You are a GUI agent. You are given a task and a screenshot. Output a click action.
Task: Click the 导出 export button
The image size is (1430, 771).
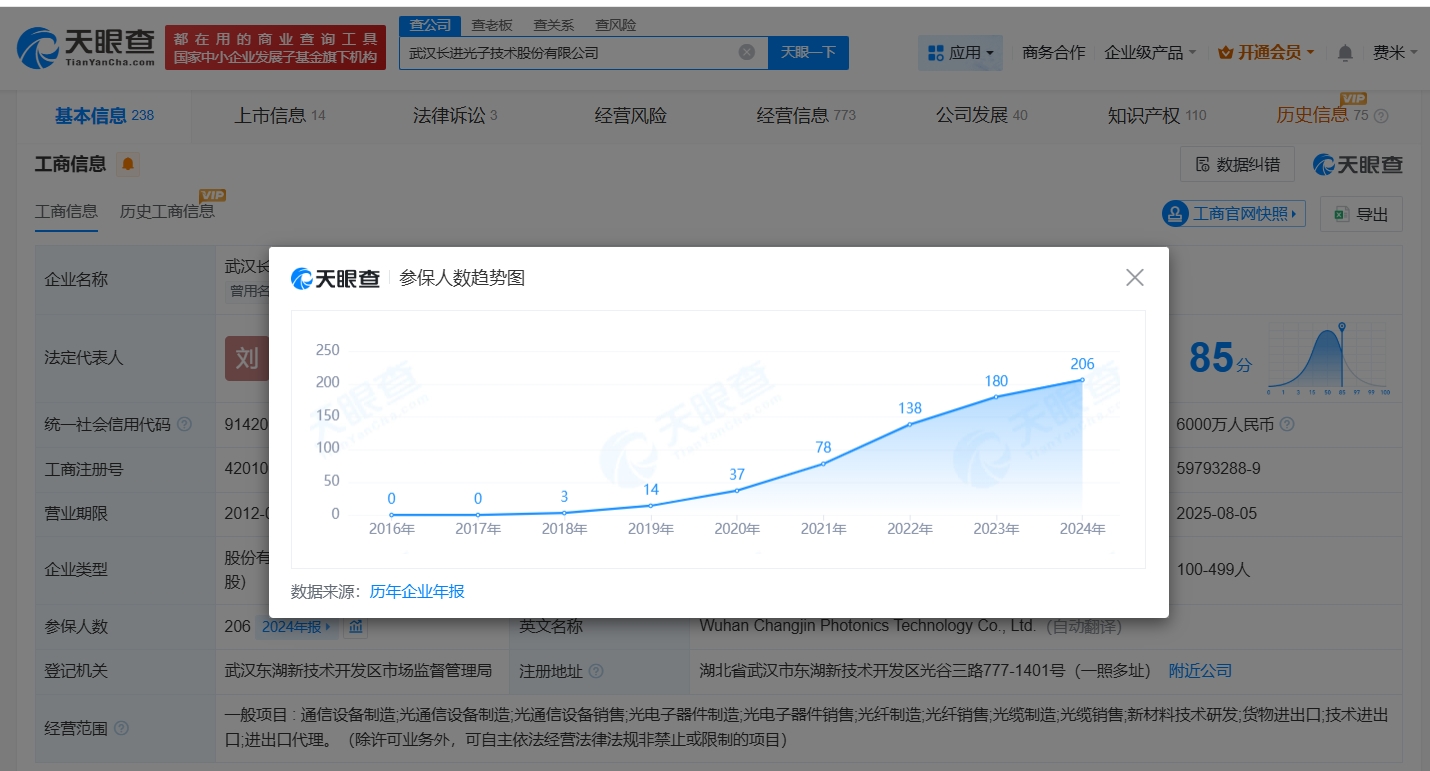pos(1361,214)
